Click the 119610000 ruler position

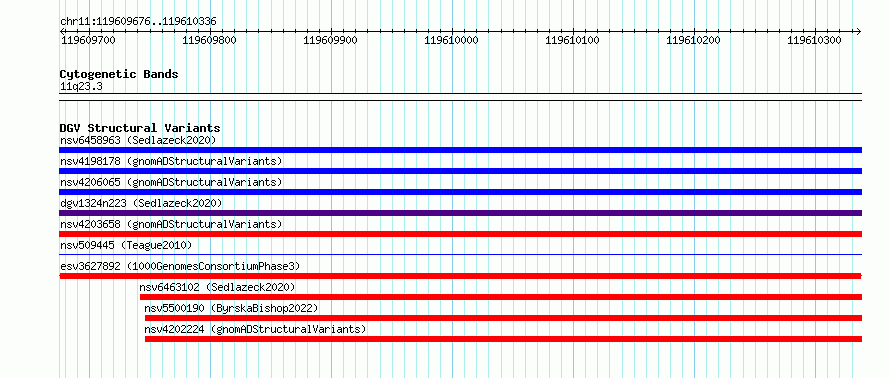tap(451, 40)
